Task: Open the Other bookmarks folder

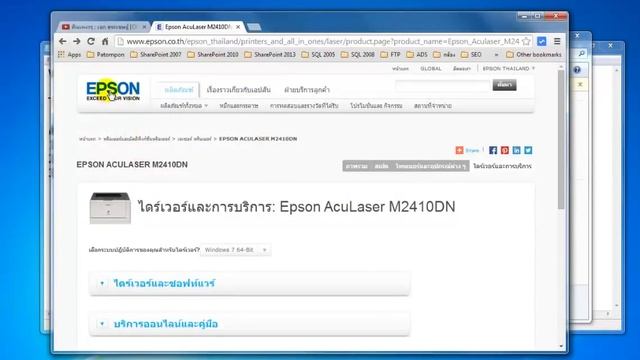Action: coord(533,54)
